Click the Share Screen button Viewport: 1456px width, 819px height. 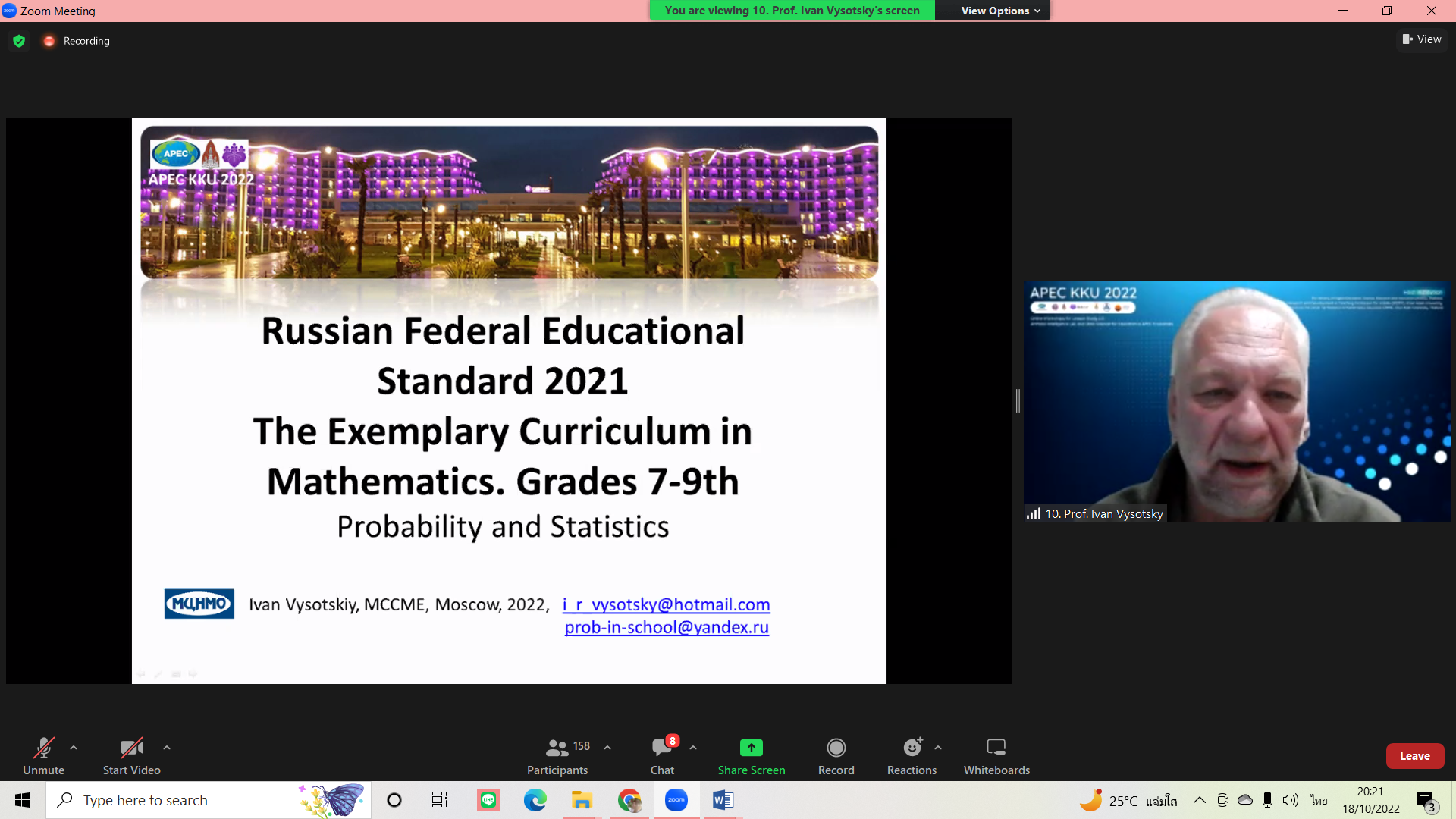(751, 756)
